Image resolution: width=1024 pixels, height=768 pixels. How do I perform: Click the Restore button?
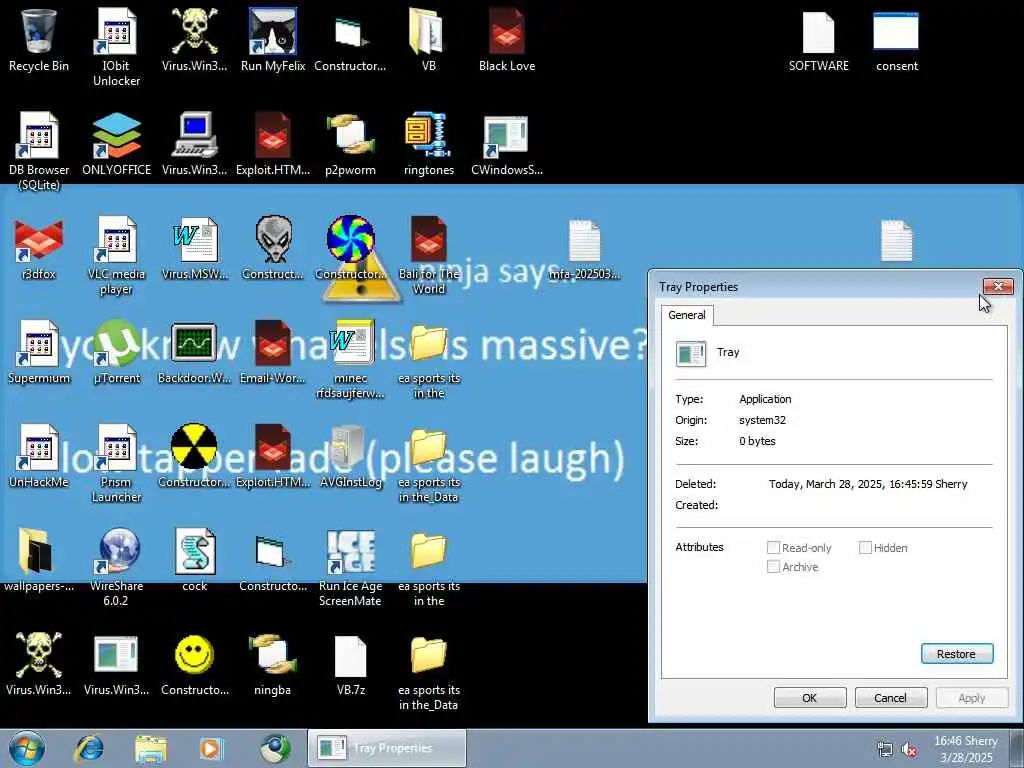[957, 654]
